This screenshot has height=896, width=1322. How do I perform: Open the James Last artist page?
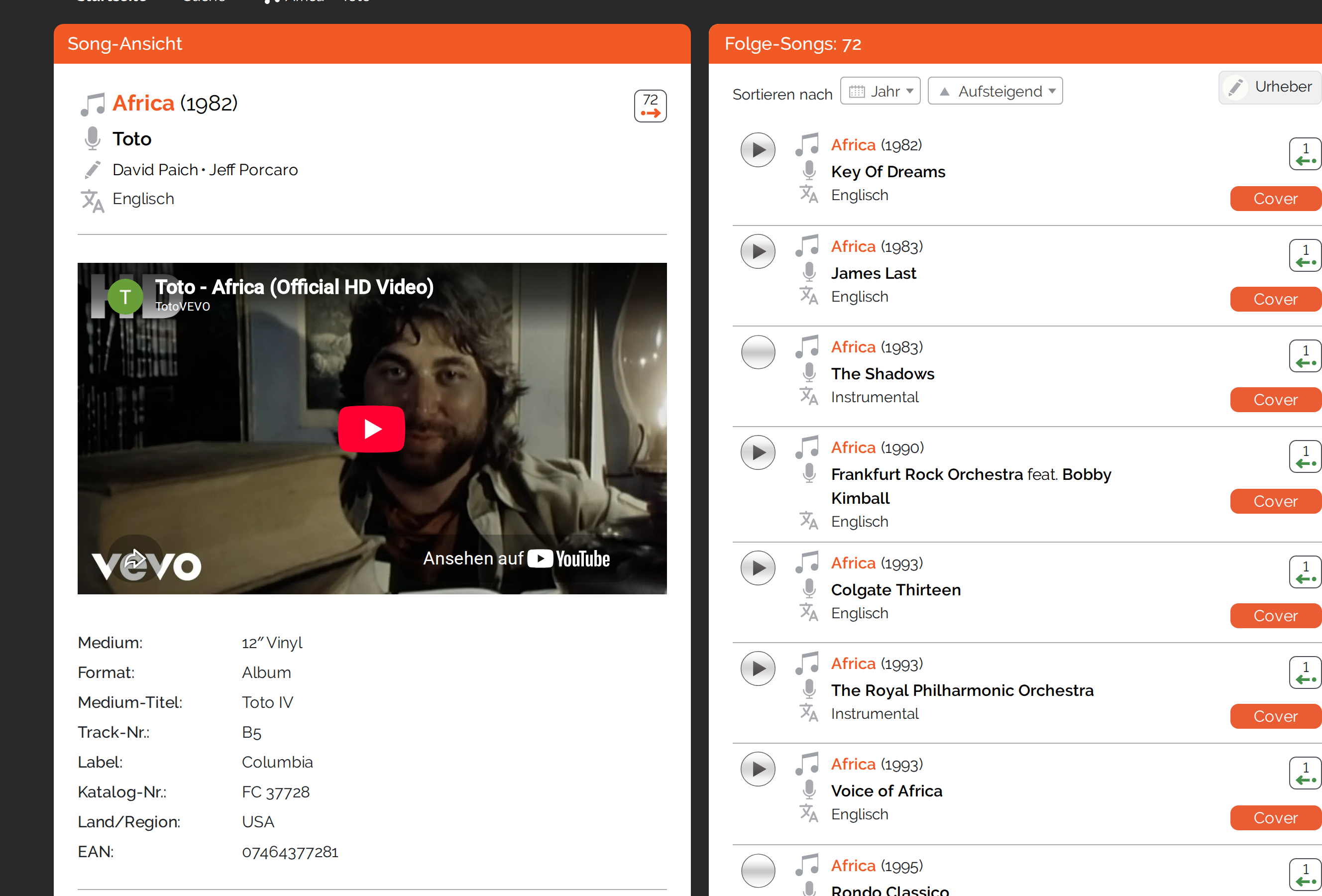click(x=874, y=273)
